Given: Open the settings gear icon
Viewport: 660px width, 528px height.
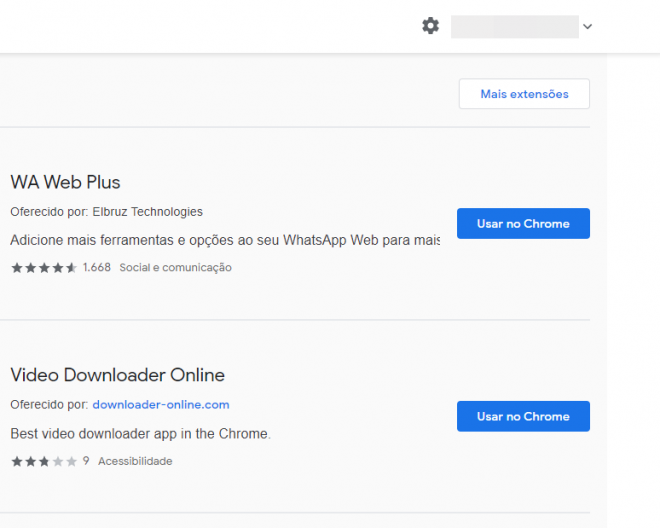Looking at the screenshot, I should coord(430,26).
